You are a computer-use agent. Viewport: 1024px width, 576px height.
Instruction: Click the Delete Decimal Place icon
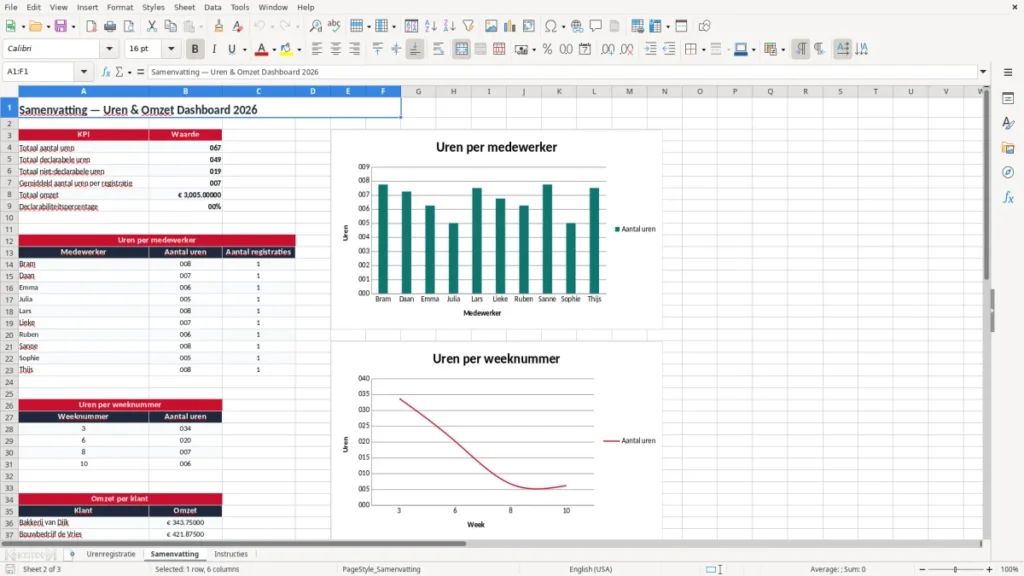[x=627, y=49]
